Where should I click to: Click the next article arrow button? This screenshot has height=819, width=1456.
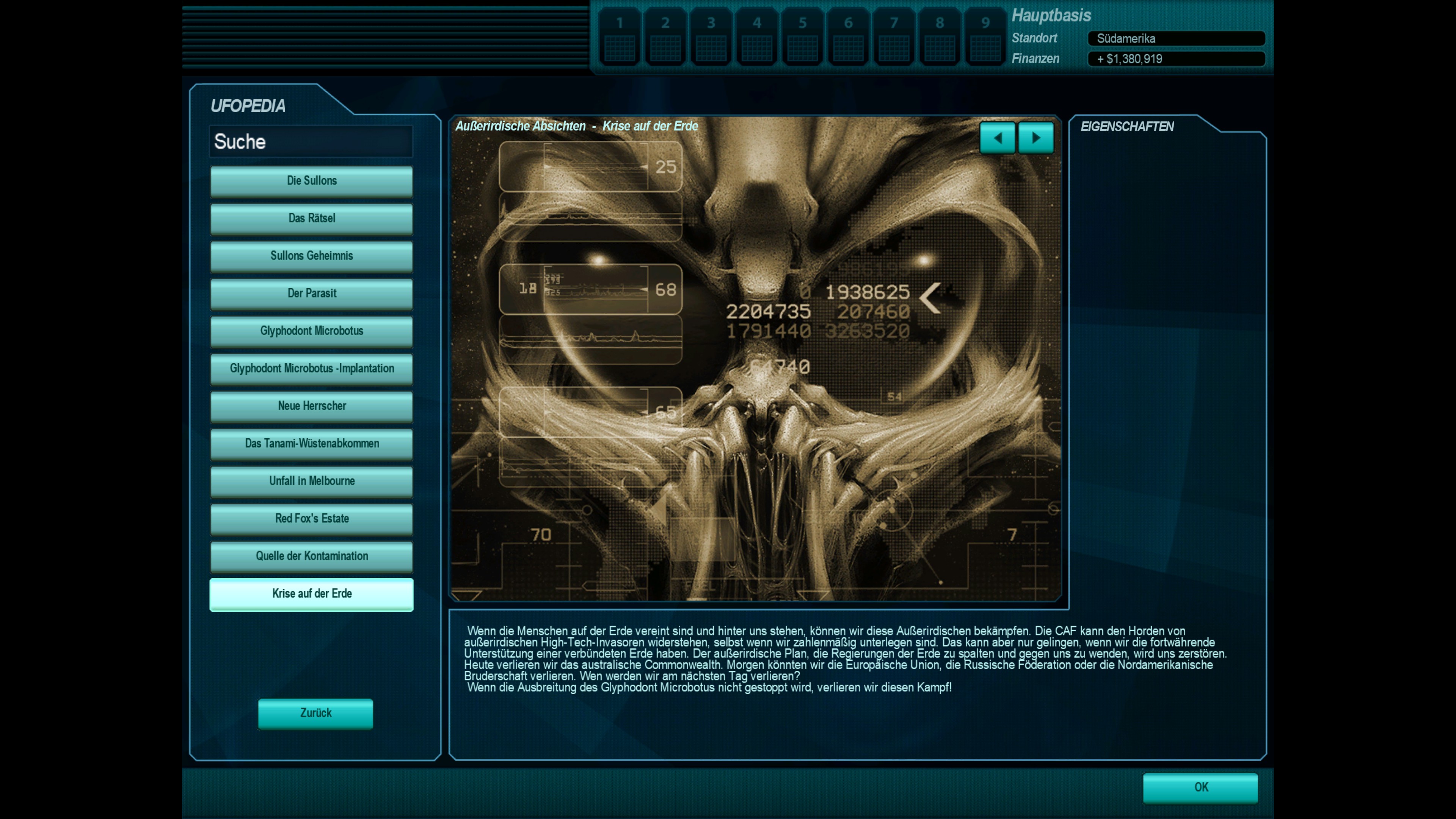1036,138
